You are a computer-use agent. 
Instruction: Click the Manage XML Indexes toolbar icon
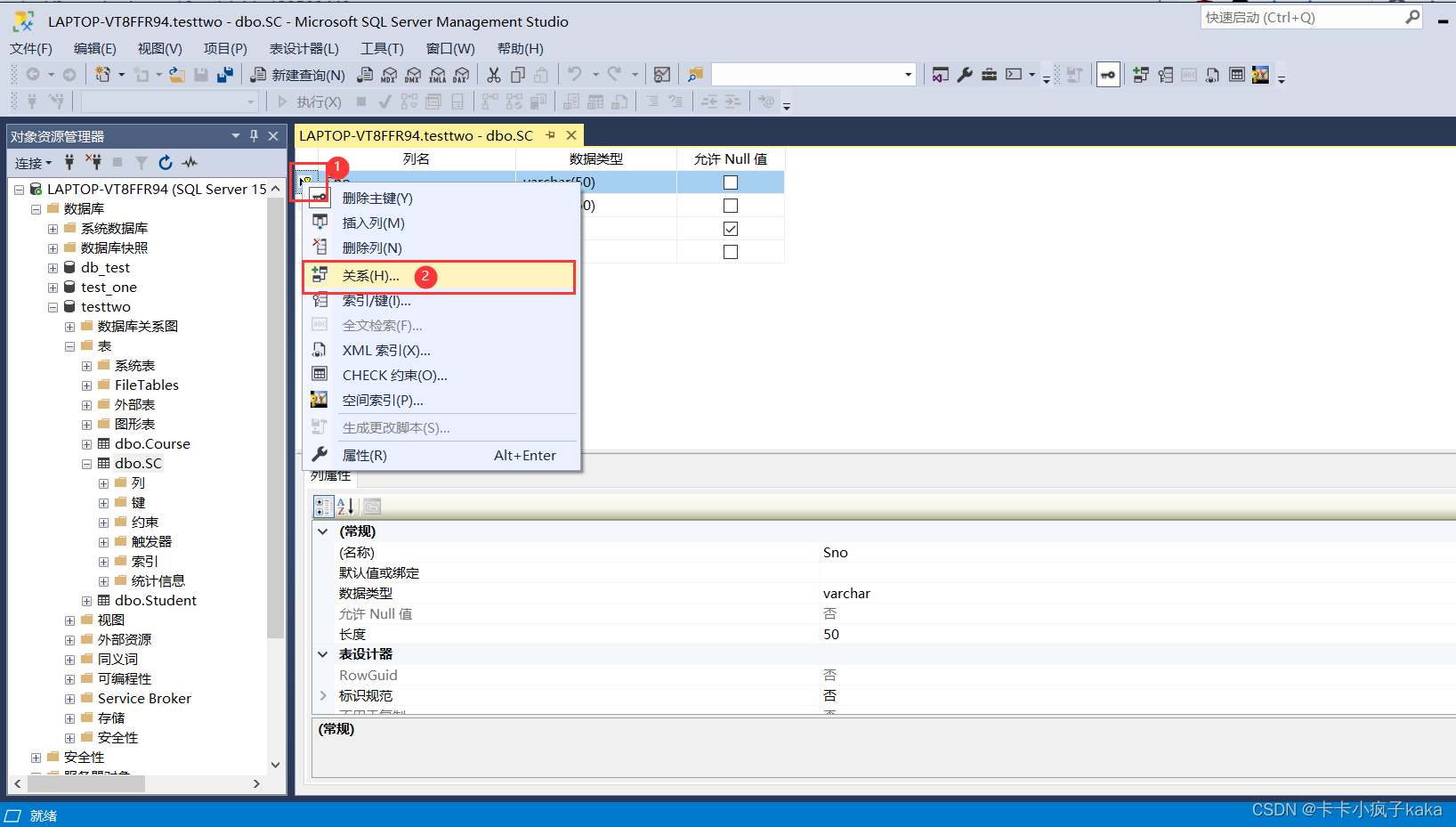click(1212, 75)
